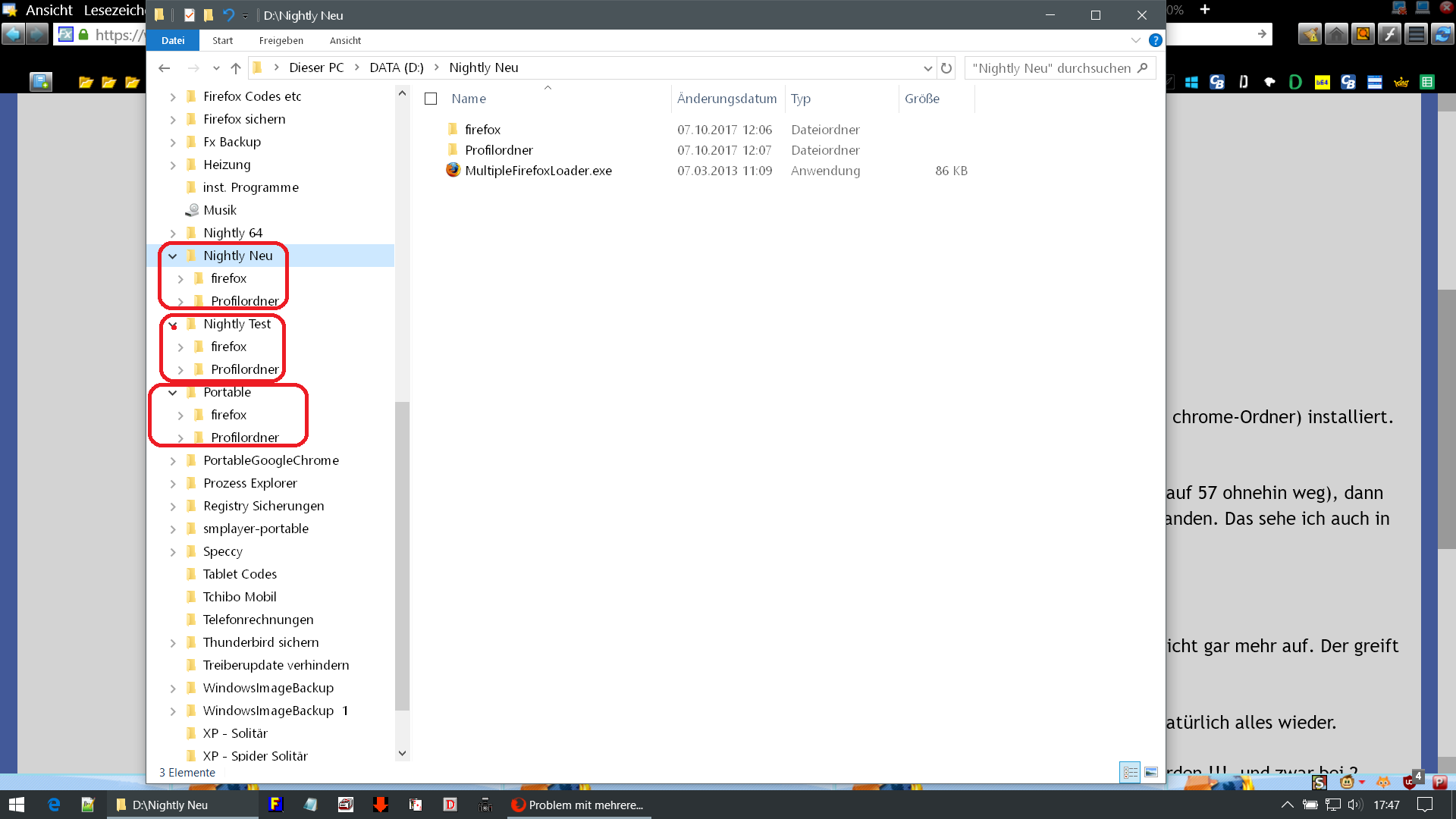Click the up one level arrow
This screenshot has height=819, width=1456.
(236, 68)
